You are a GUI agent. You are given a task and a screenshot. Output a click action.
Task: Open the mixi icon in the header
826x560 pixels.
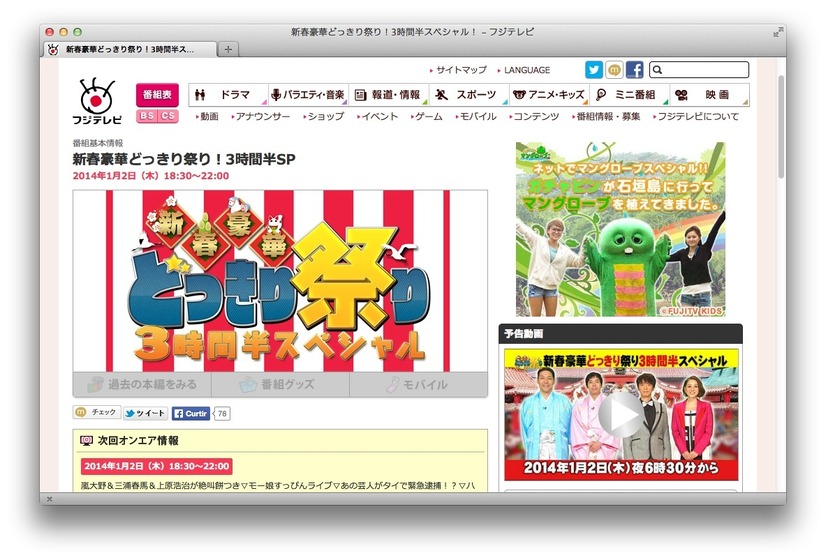point(614,70)
